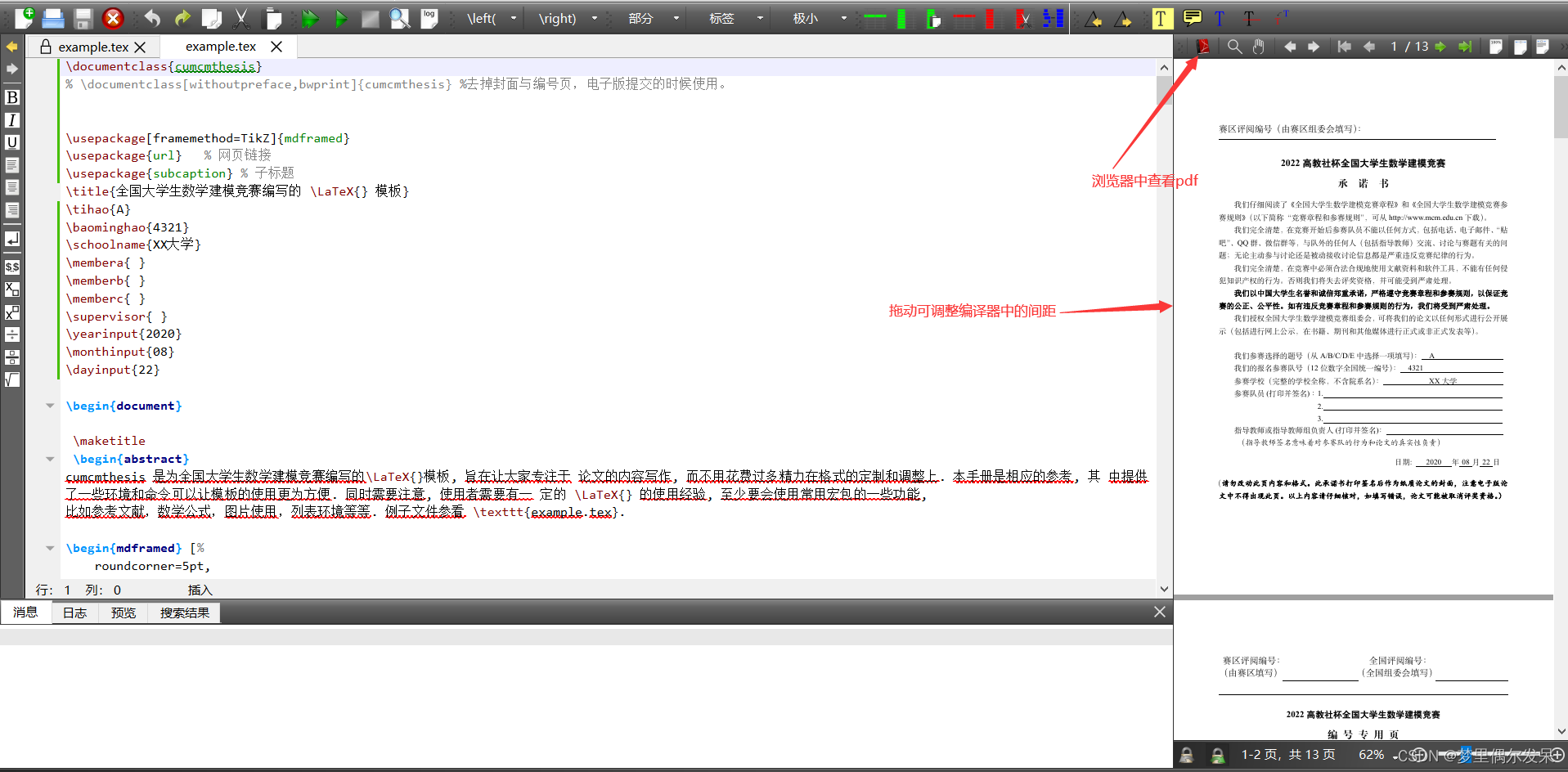Toggle underline formatting in the side toolbar
Image resolution: width=1568 pixels, height=772 pixels.
click(12, 142)
